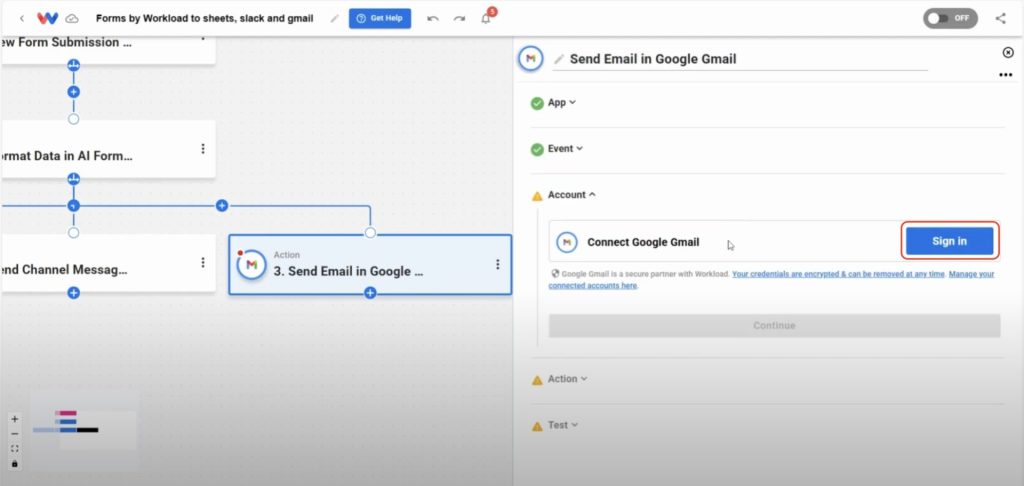Zoom out on the canvas
Screen dimensions: 1024x486
click(15, 434)
